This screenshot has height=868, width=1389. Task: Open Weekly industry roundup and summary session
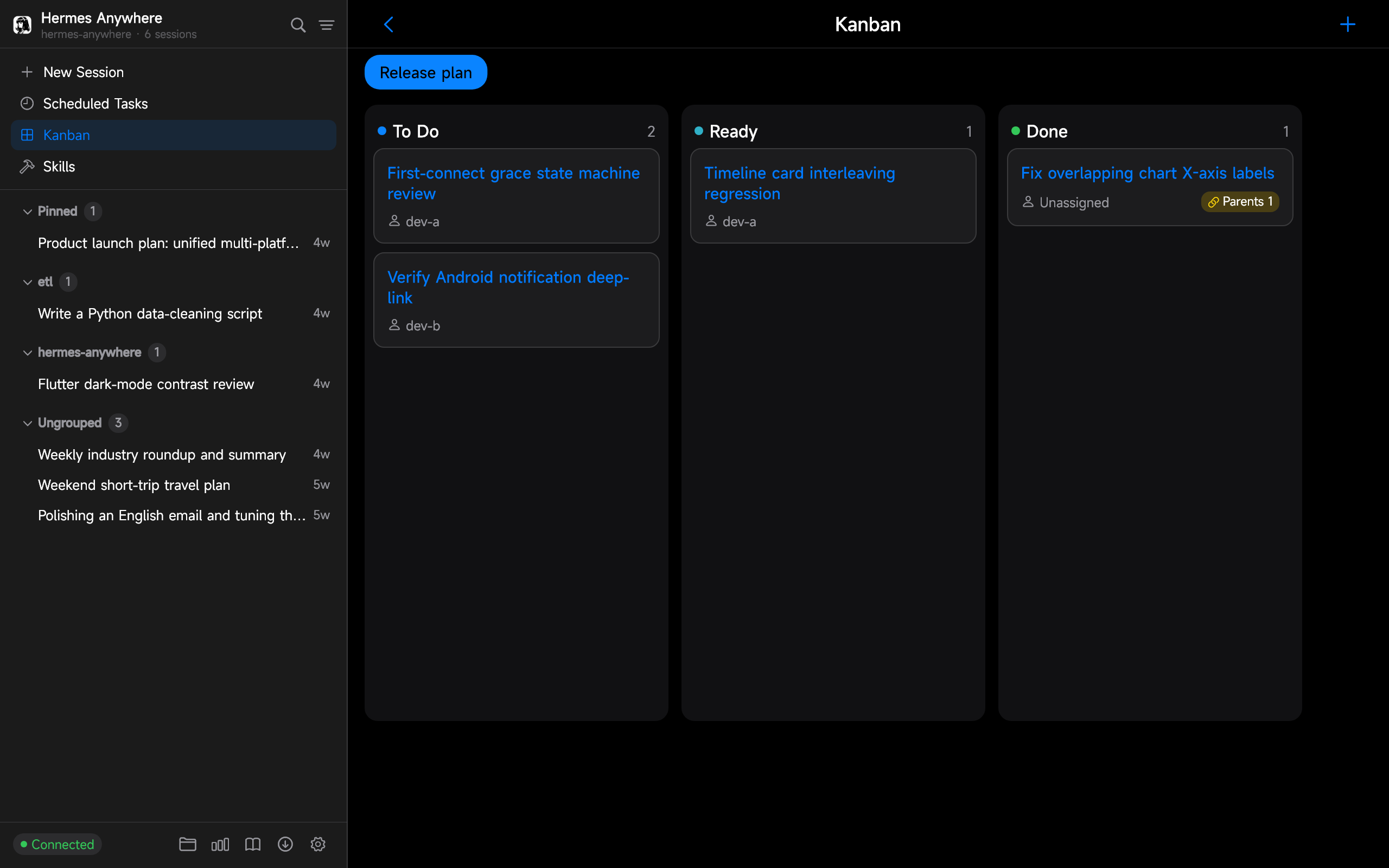coord(173,455)
